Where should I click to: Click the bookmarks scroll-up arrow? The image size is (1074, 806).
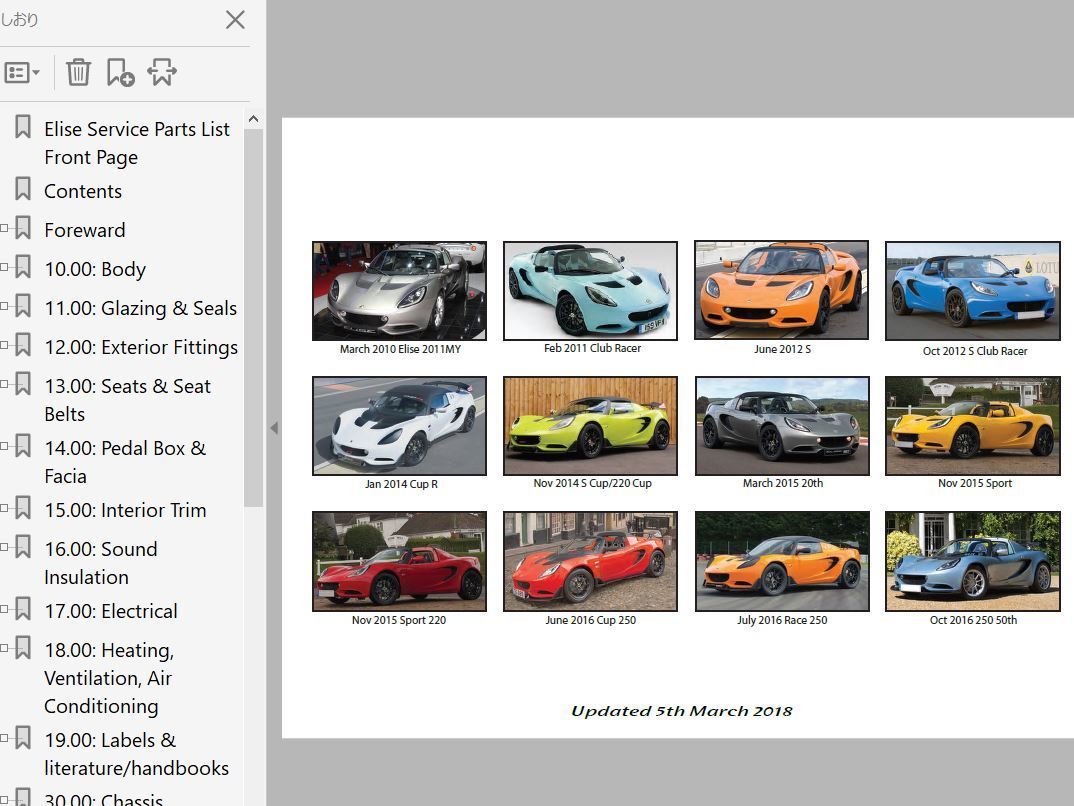(x=253, y=119)
